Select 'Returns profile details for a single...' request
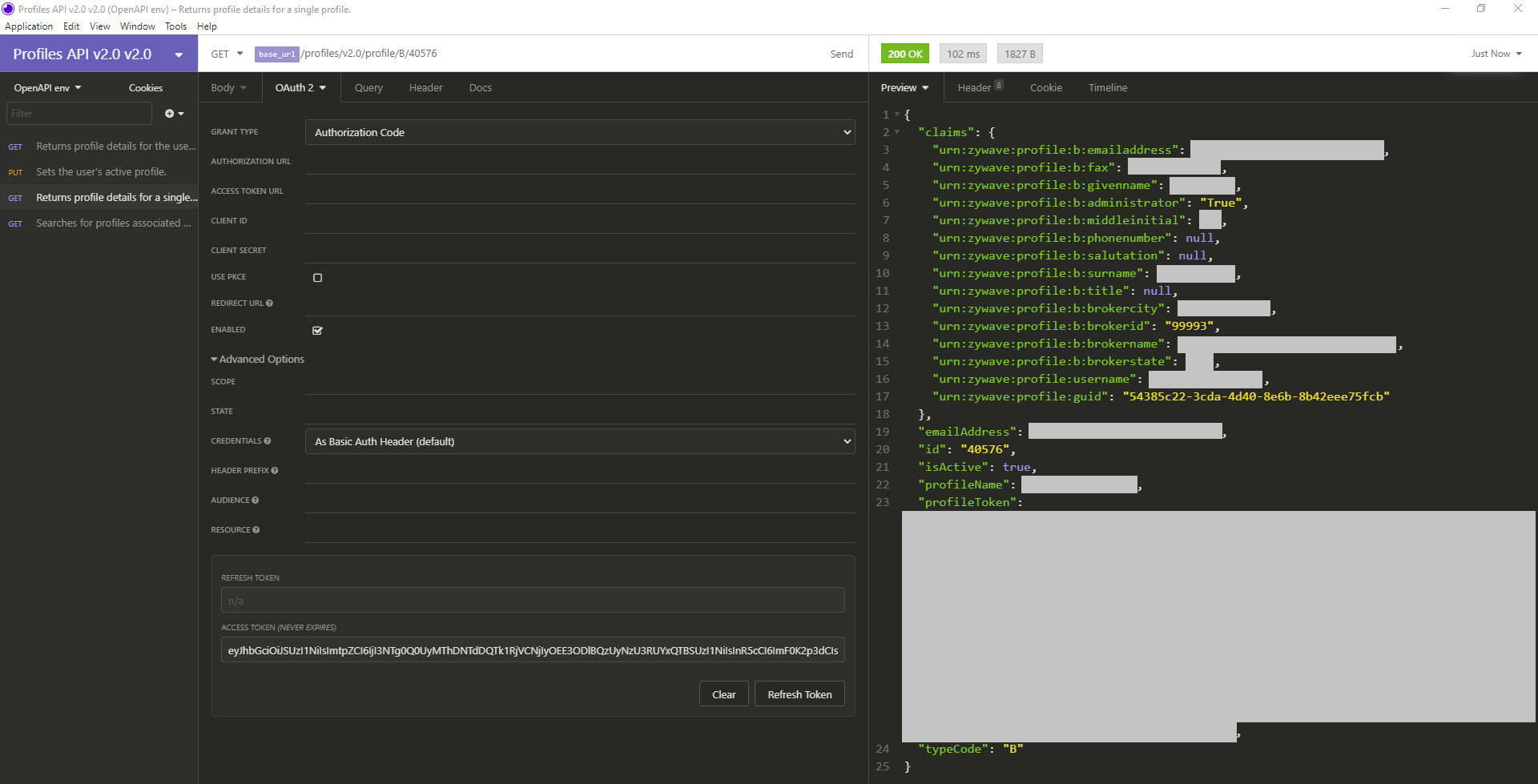 click(99, 198)
